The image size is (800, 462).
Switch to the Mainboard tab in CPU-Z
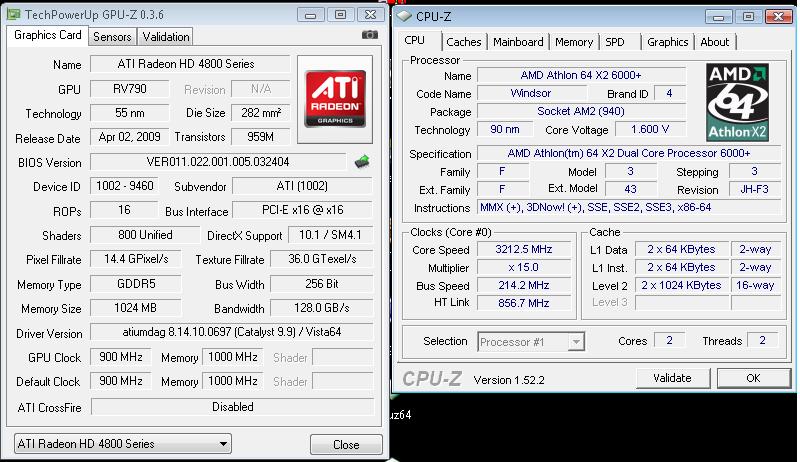click(x=518, y=42)
